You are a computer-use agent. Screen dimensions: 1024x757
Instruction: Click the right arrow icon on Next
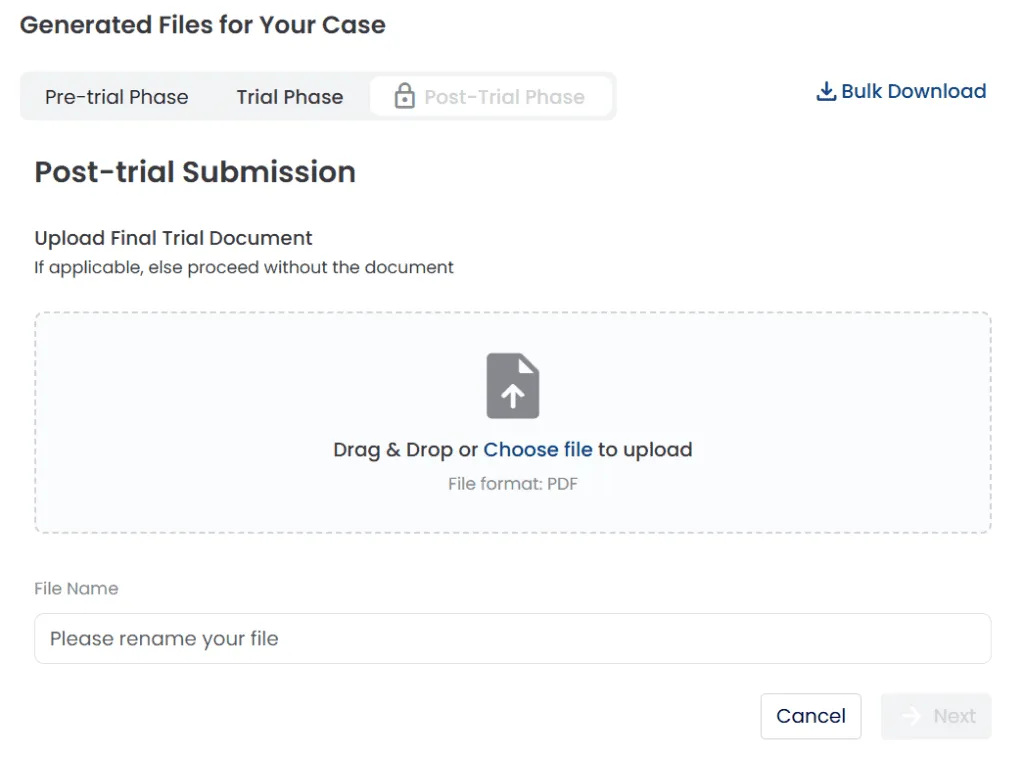(911, 716)
